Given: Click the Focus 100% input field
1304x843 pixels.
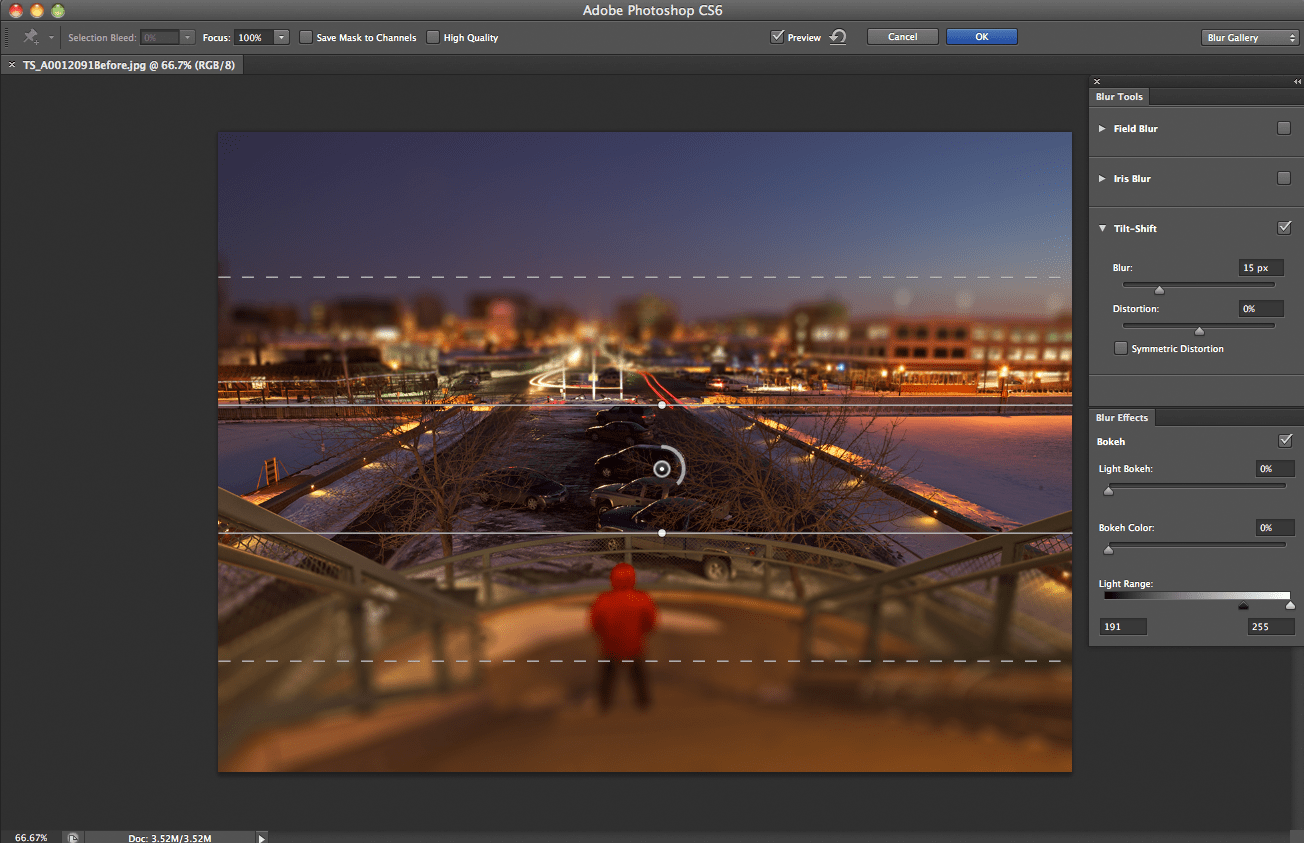Looking at the screenshot, I should (253, 37).
